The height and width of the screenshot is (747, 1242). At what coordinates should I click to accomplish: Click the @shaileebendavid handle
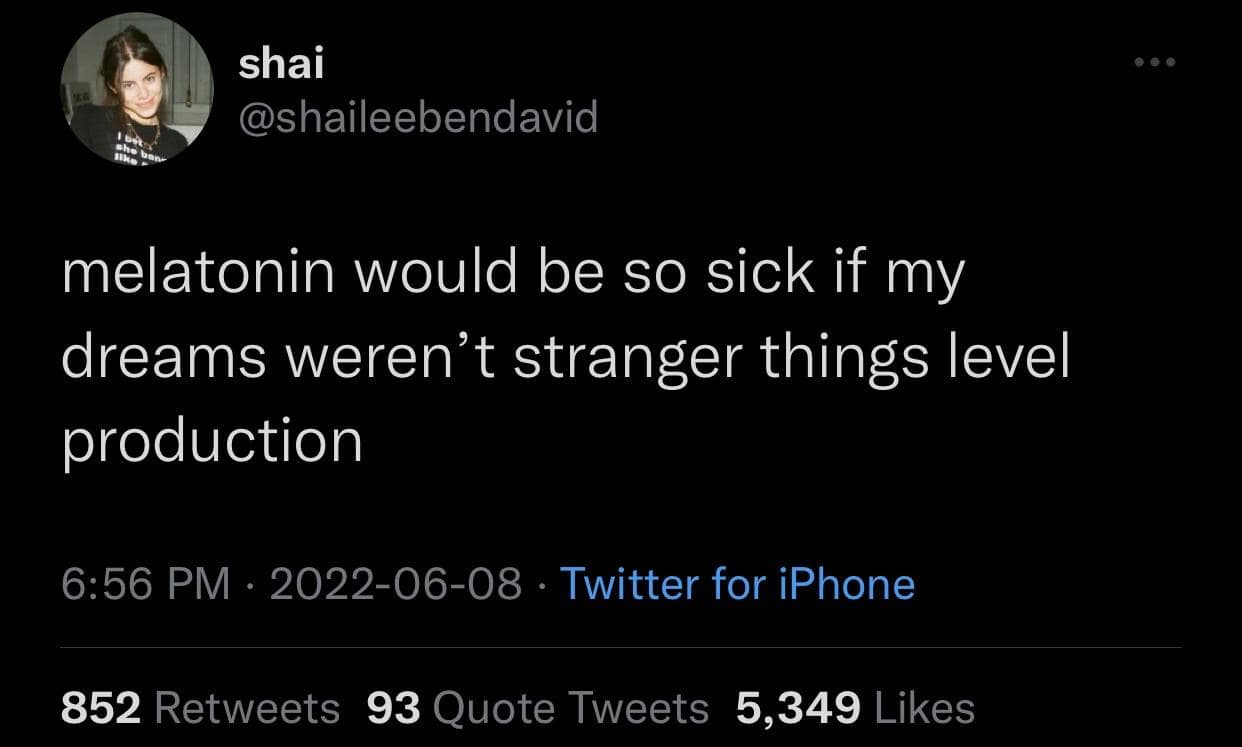click(417, 118)
